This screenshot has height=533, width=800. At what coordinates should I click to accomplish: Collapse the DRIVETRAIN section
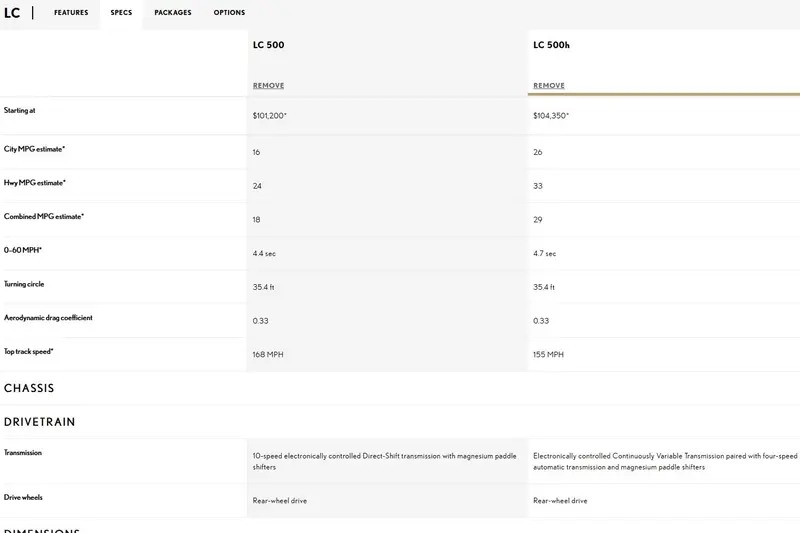tap(39, 422)
